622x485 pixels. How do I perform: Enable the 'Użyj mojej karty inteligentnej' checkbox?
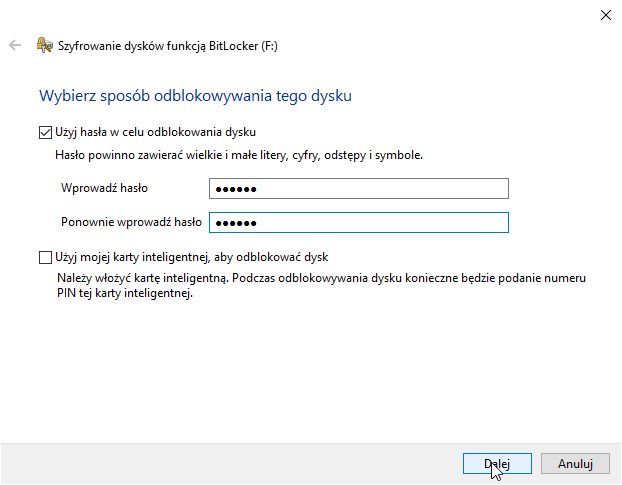tap(45, 257)
